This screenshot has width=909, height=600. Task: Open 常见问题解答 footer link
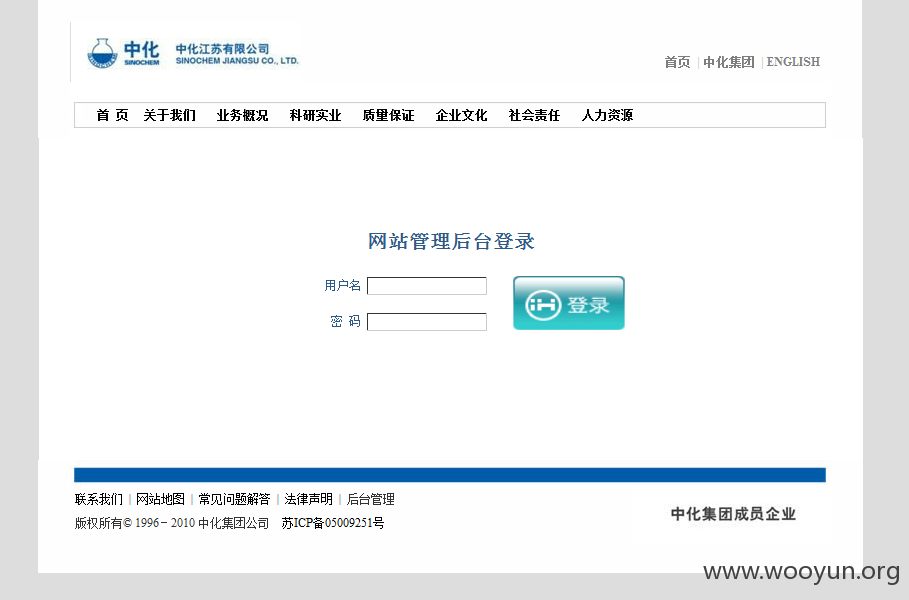[234, 499]
